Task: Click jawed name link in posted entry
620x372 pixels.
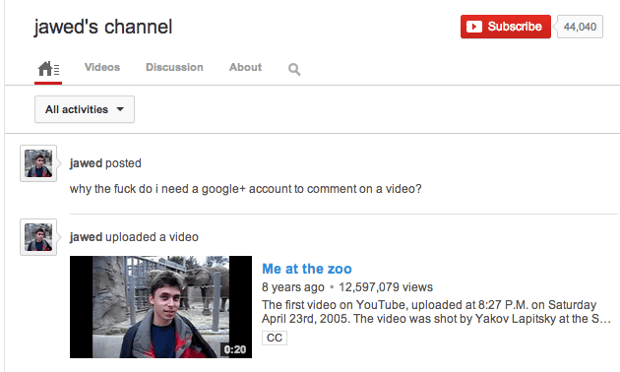Action: (x=86, y=163)
